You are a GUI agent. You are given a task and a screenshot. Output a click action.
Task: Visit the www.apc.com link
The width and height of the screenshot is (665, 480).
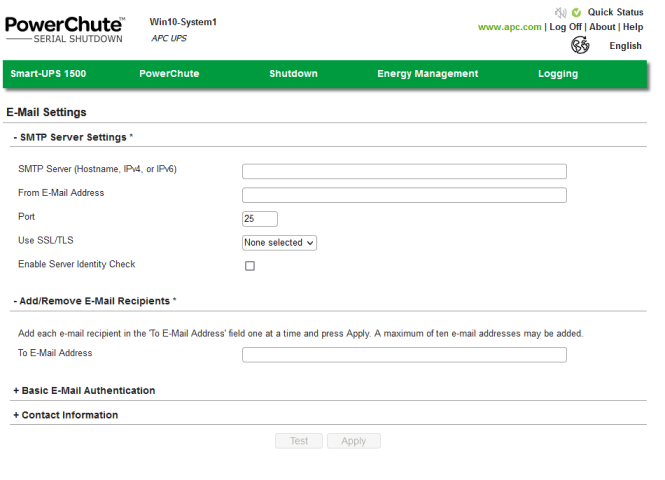click(509, 27)
